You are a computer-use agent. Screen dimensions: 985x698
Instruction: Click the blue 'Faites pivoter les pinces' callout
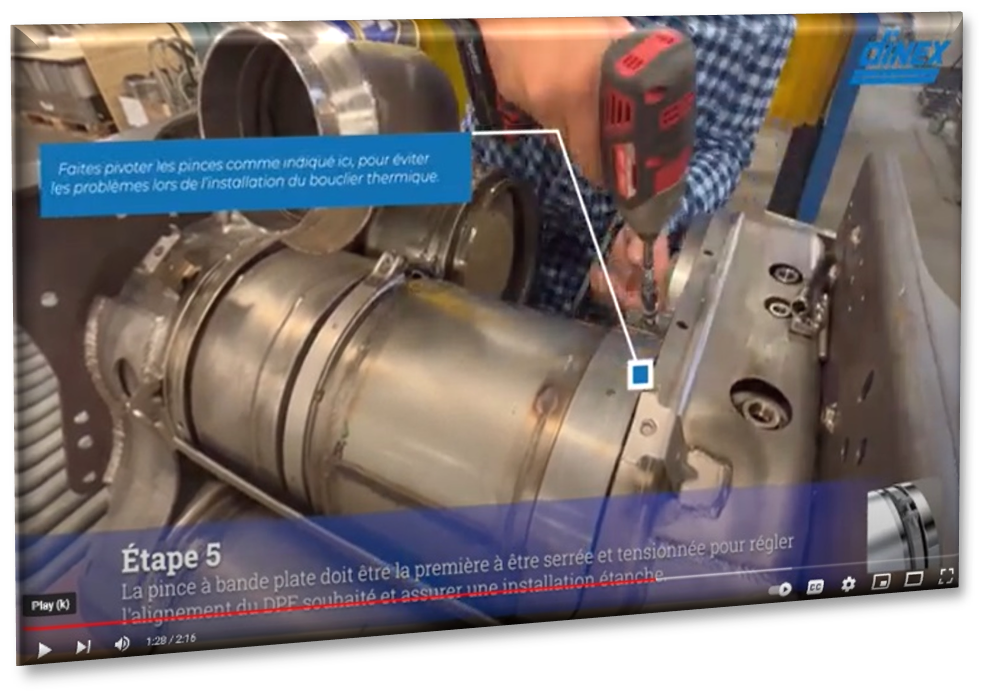click(254, 174)
